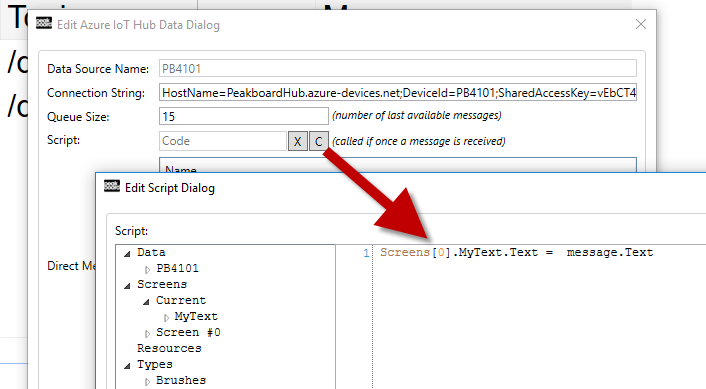Screen dimensions: 706x389
Task: Click the Script Code text field
Action: click(x=223, y=141)
